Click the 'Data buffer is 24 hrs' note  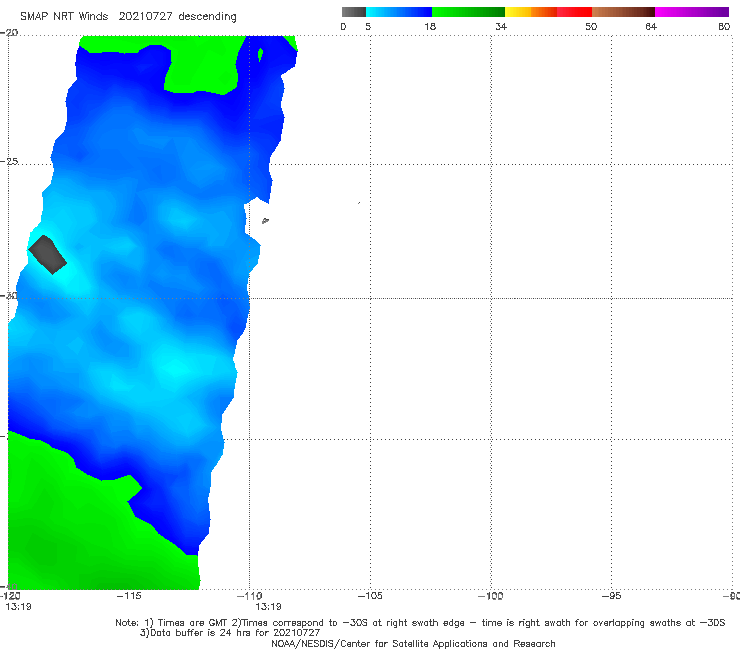click(230, 633)
